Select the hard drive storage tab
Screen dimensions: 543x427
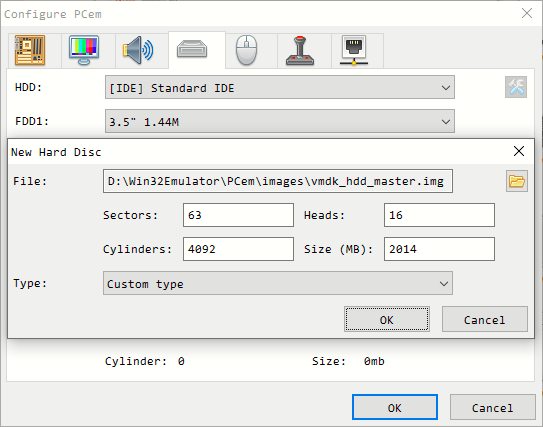[192, 50]
